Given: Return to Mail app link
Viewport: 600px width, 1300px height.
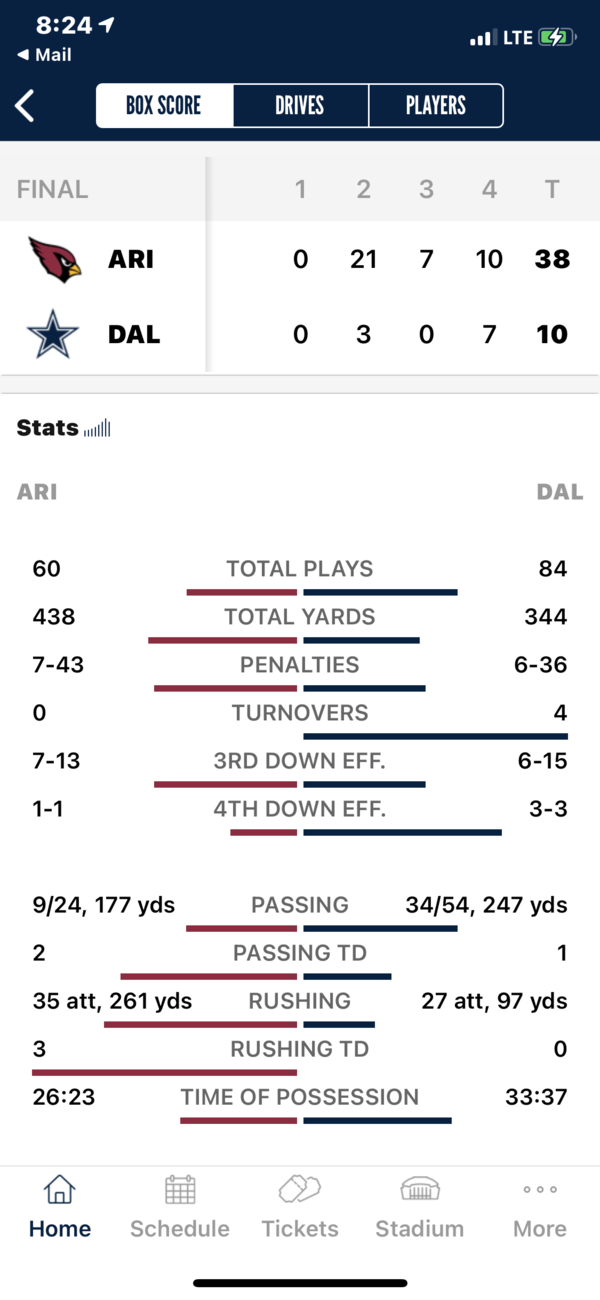Looking at the screenshot, I should 44,55.
